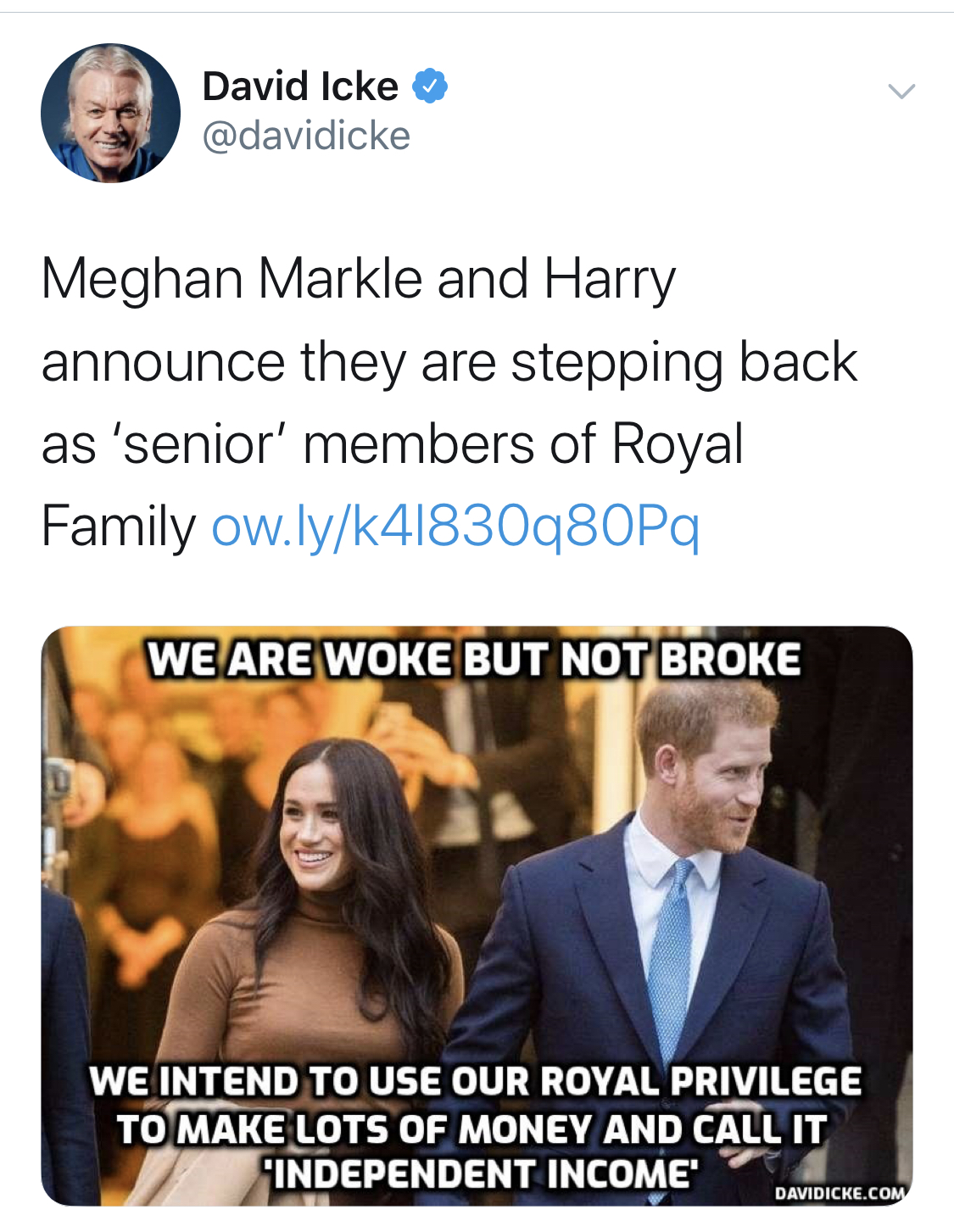Click David Icke's verified badge icon

[x=431, y=86]
